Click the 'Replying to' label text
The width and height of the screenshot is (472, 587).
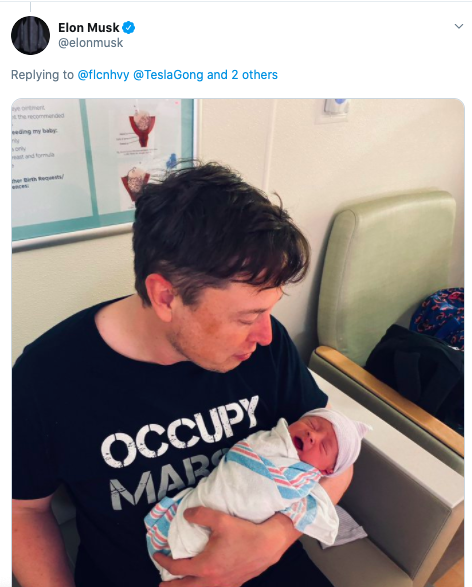[x=42, y=75]
